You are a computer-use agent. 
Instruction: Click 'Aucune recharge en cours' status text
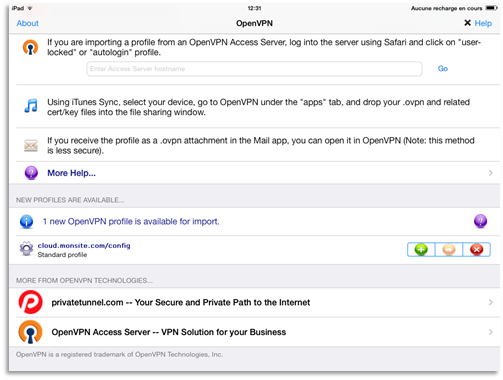click(447, 8)
